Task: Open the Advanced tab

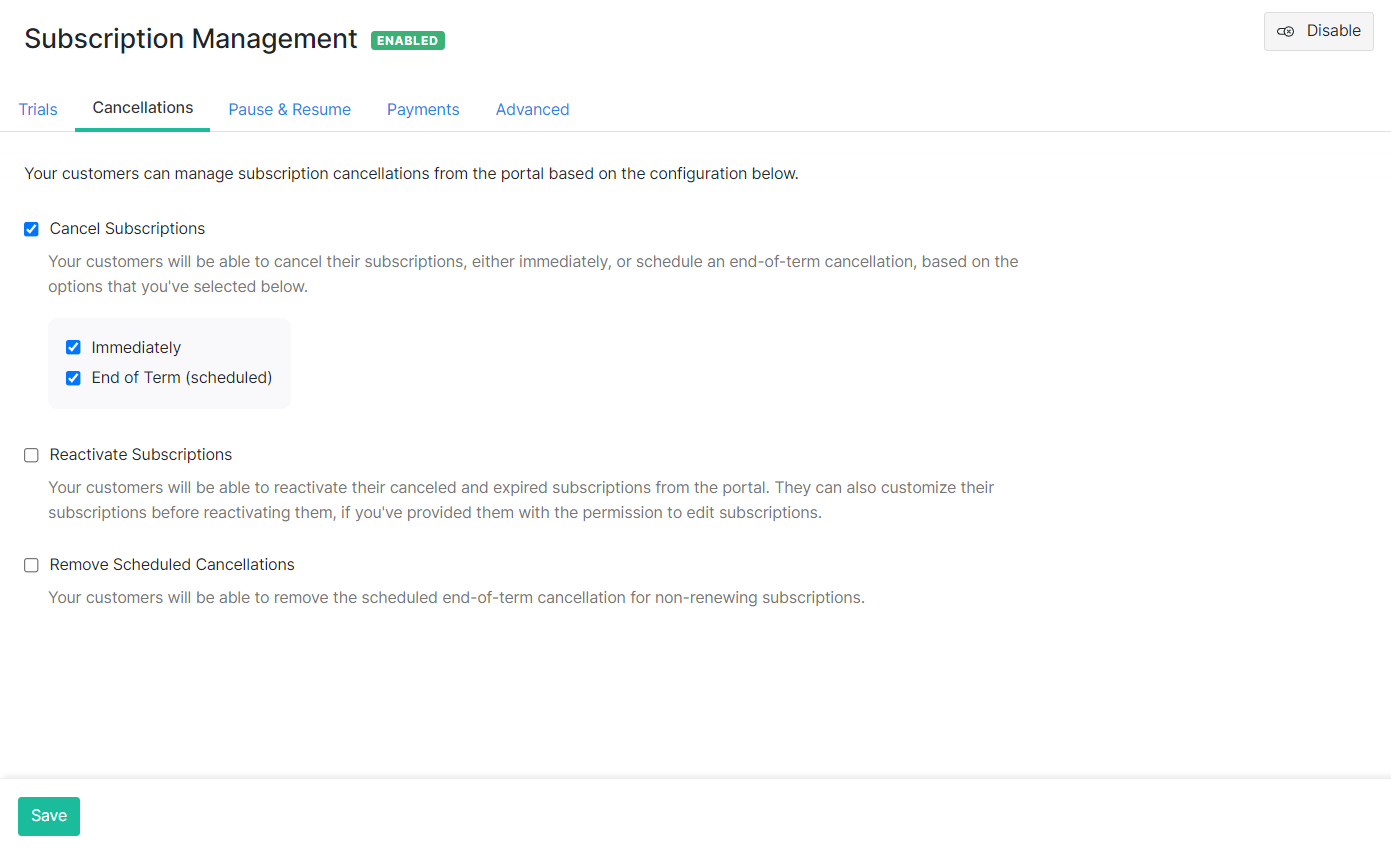Action: tap(532, 109)
